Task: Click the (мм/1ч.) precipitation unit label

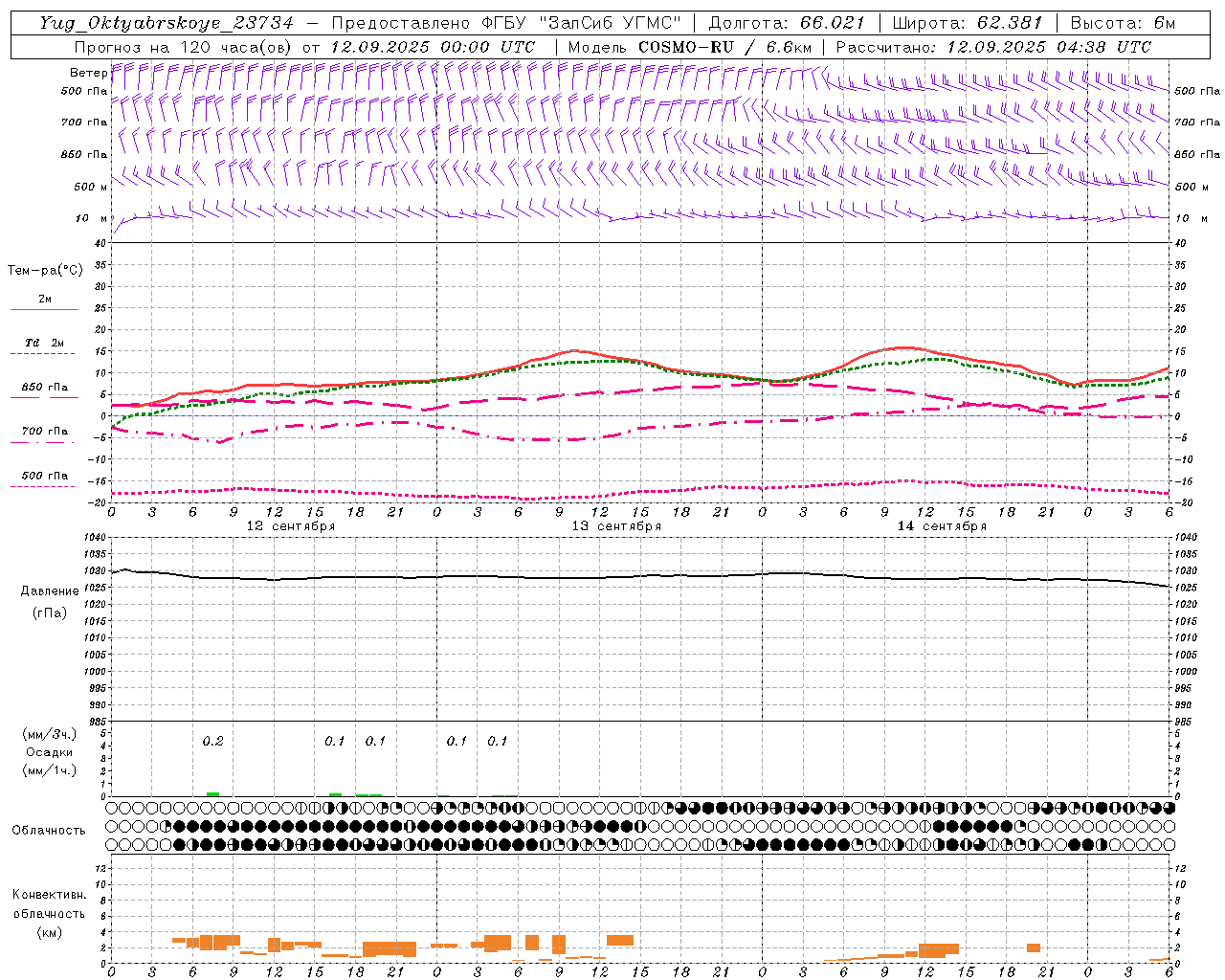Action: coord(50,770)
